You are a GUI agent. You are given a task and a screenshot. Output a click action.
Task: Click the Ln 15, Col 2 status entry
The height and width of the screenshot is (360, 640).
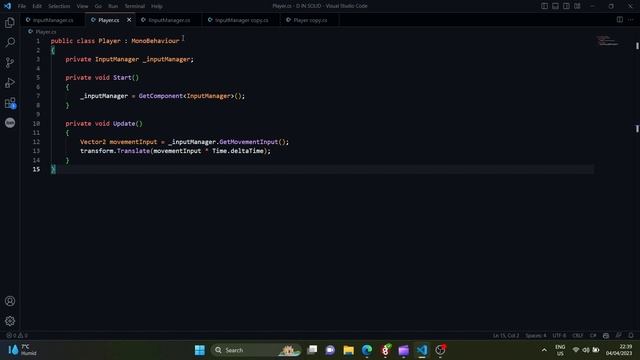point(506,336)
